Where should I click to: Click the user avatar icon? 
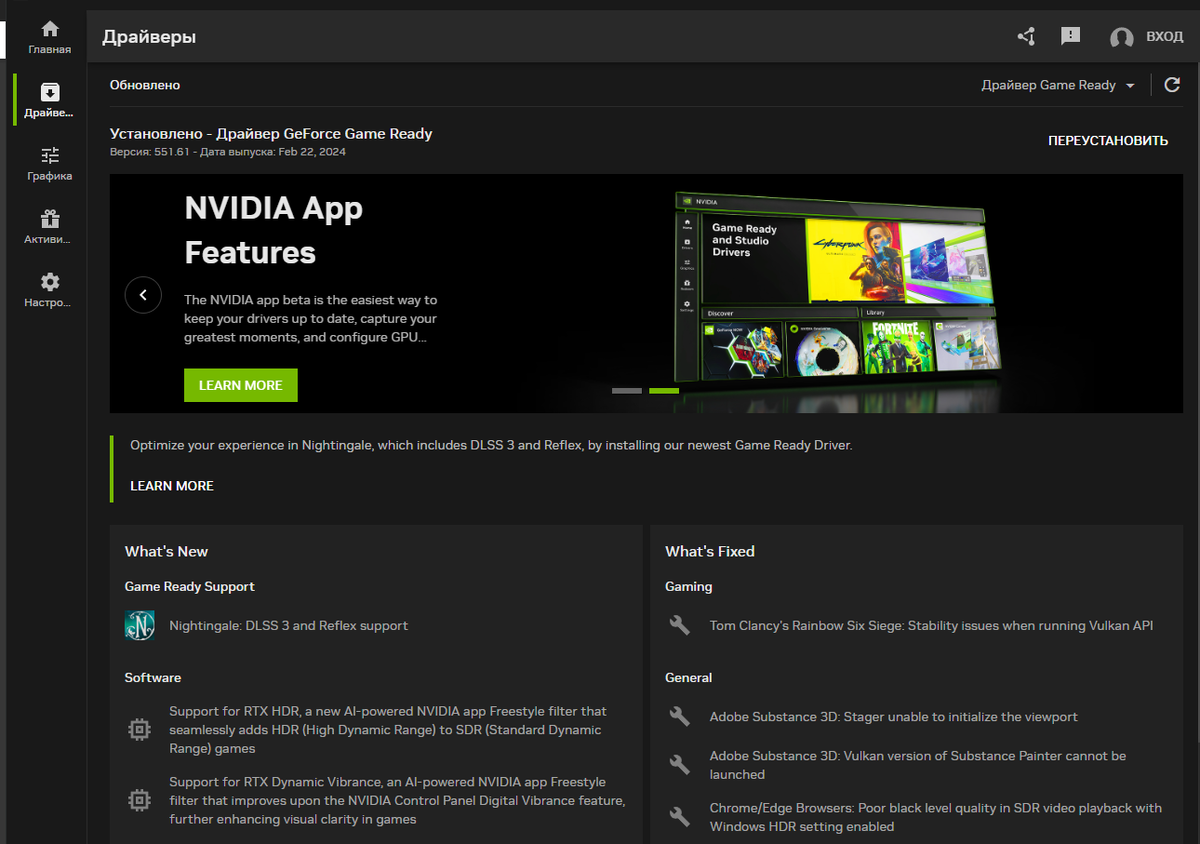(x=1122, y=37)
